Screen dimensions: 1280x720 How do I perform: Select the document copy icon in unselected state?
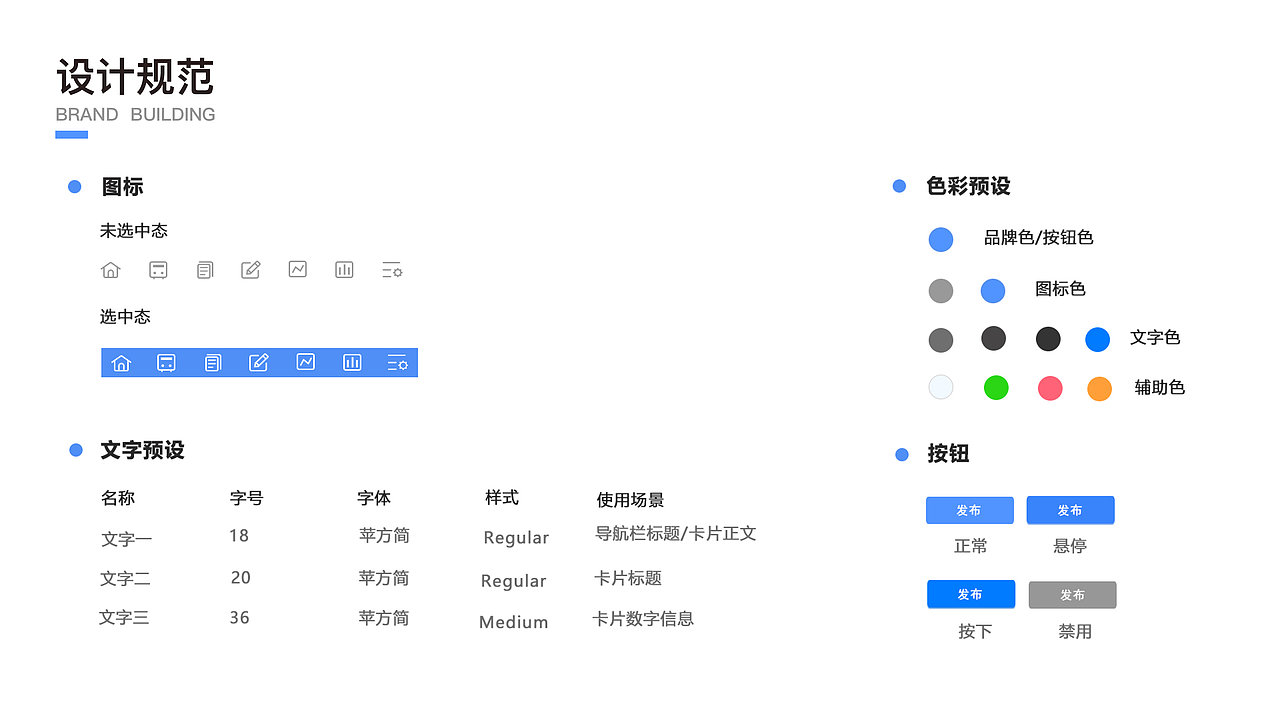click(204, 269)
